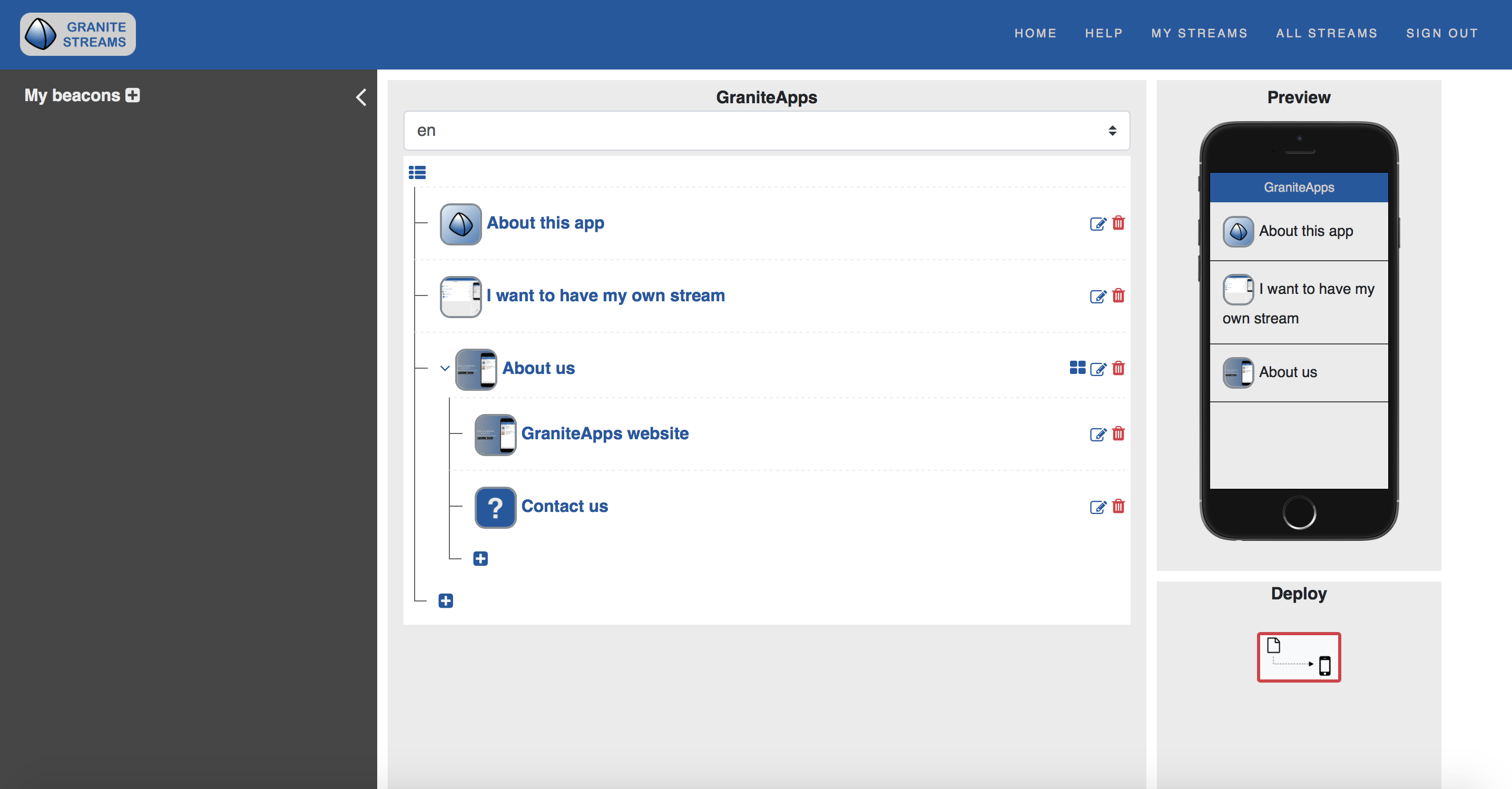This screenshot has width=1512, height=789.
Task: Edit the GraniteApps website item
Action: (x=1097, y=435)
